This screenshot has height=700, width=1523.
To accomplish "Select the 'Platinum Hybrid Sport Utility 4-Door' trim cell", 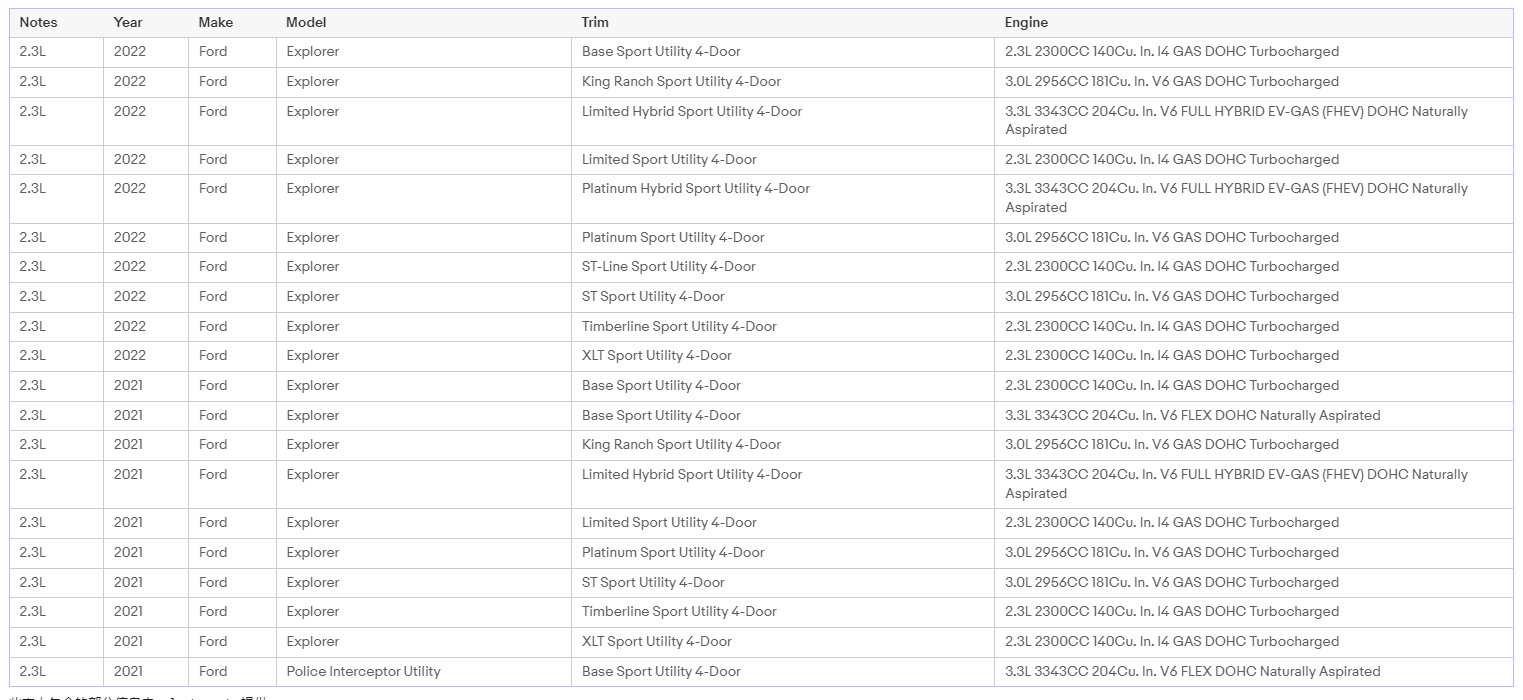I will pos(696,188).
